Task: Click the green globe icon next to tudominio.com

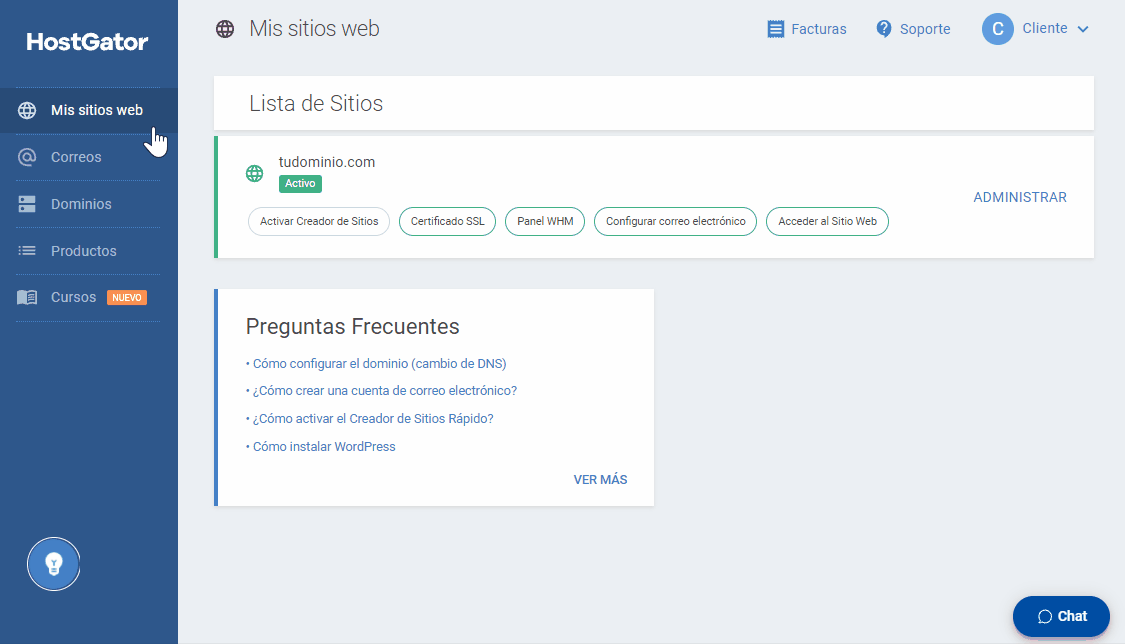Action: coord(255,174)
